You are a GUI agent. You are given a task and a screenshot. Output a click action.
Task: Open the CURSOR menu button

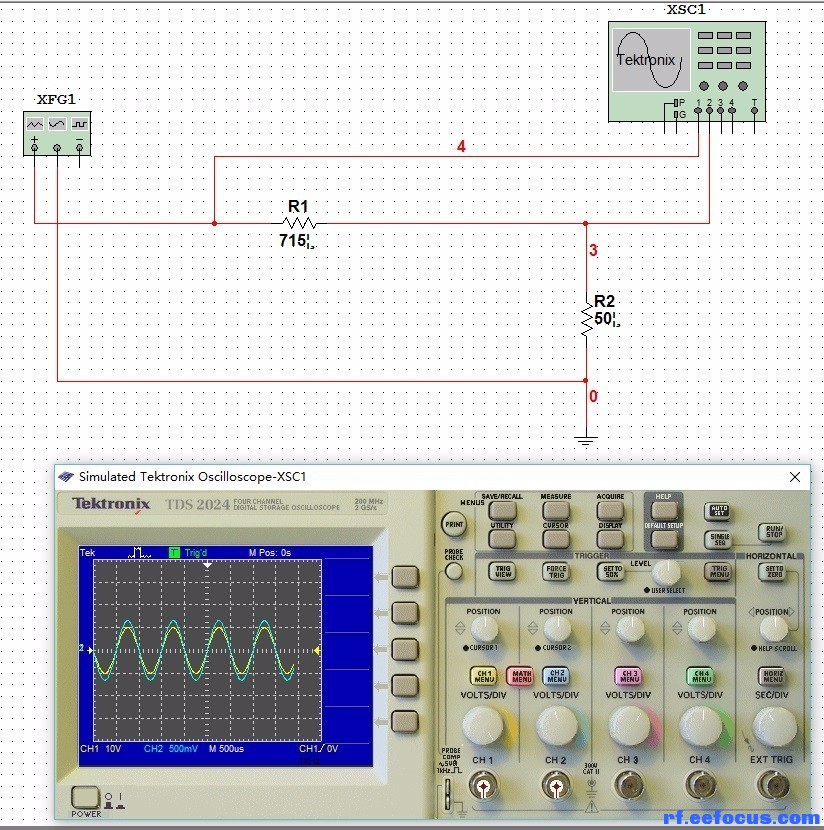(556, 539)
